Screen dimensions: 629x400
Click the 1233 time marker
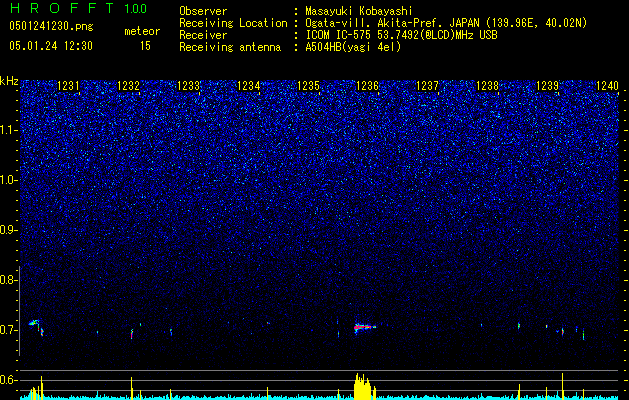tap(188, 86)
